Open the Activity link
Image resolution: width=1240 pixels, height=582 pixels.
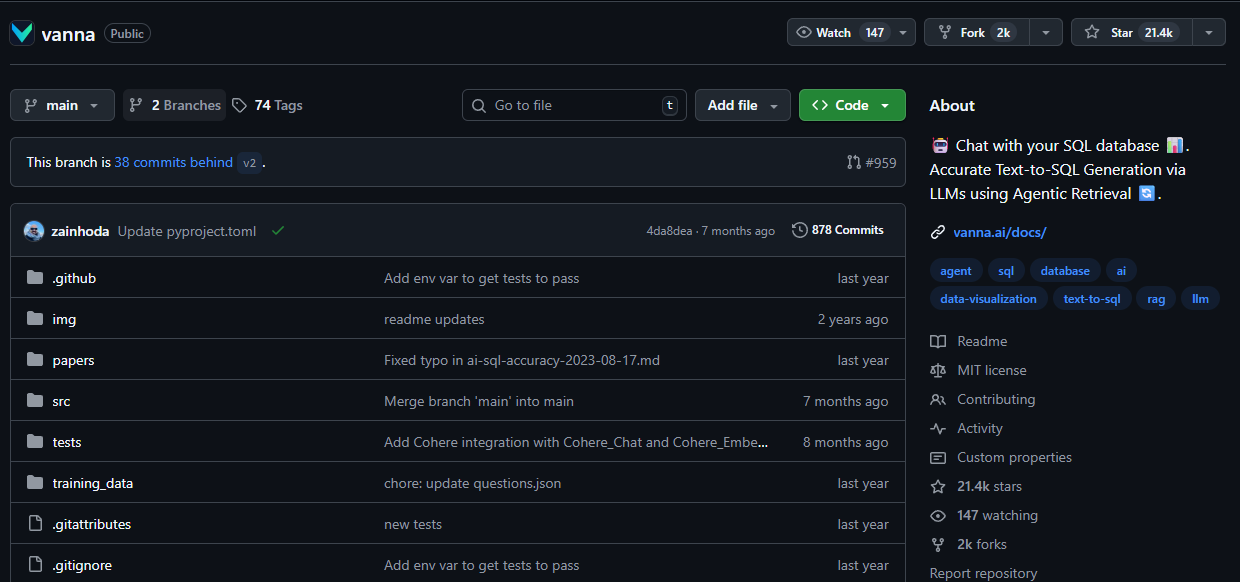click(967, 428)
